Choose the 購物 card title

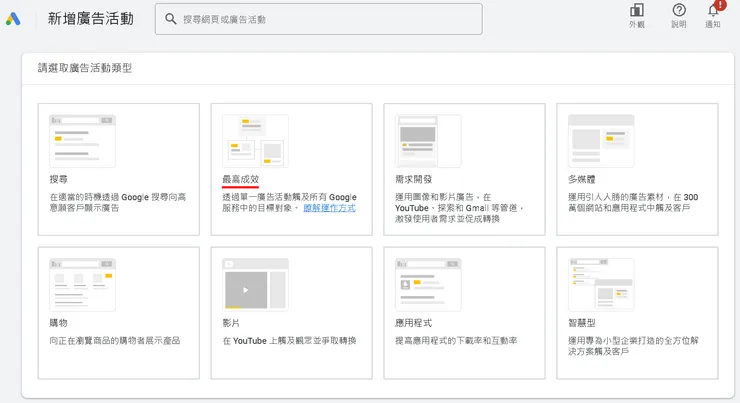tap(59, 323)
